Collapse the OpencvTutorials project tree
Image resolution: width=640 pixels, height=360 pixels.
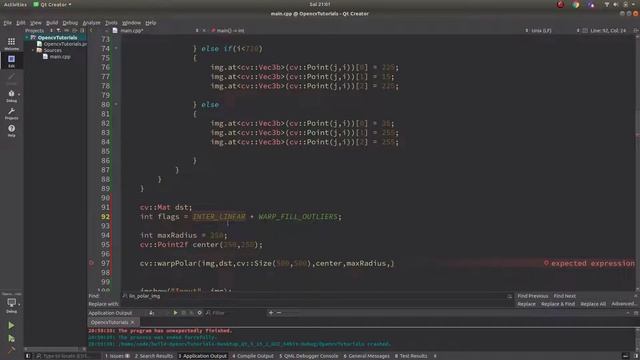27,37
